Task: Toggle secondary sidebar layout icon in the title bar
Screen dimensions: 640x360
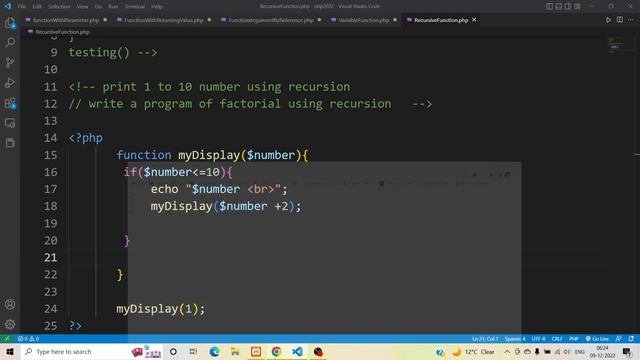Action: click(568, 6)
